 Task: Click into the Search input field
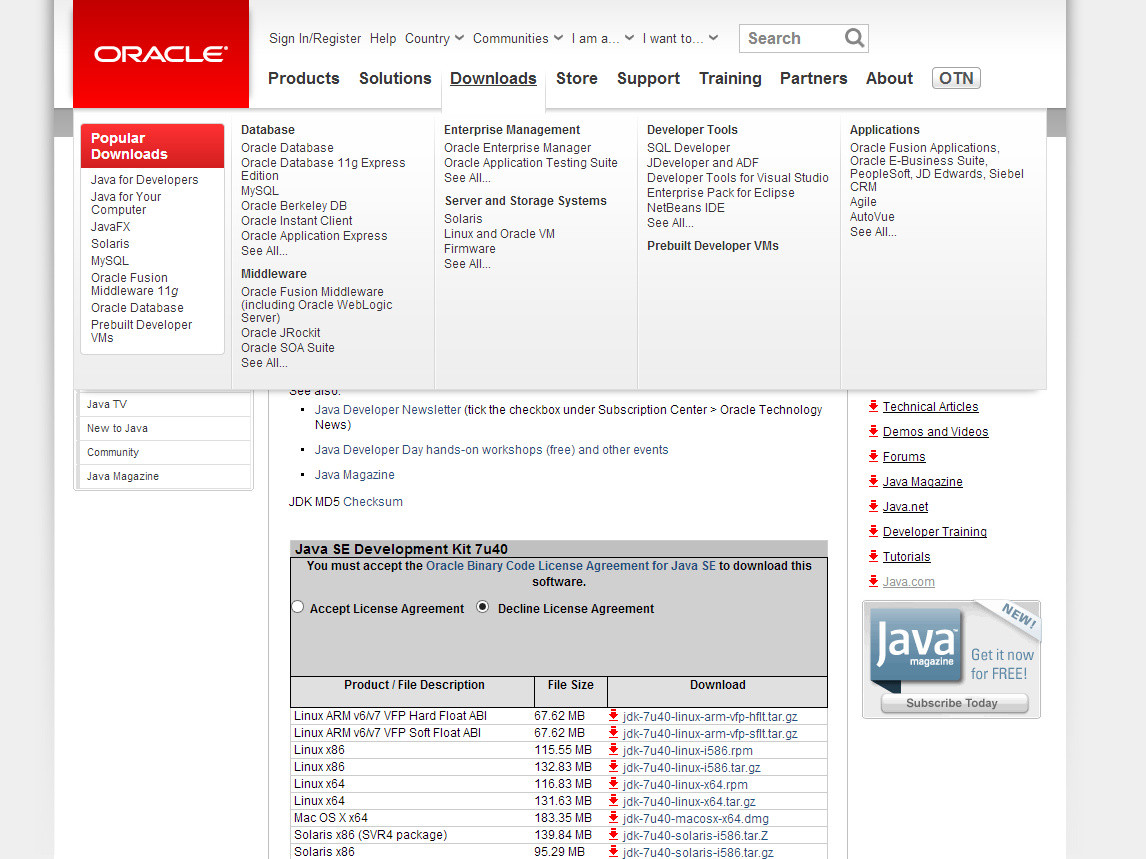click(x=792, y=38)
